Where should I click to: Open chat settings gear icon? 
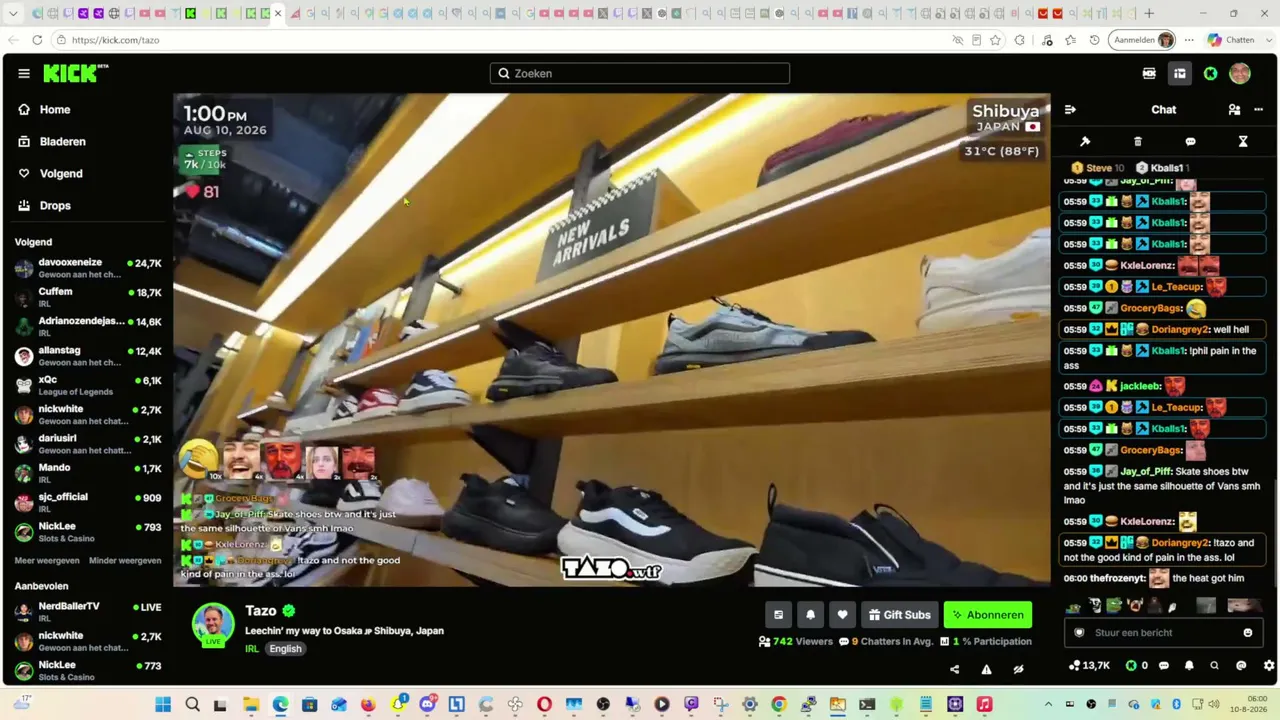1269,665
